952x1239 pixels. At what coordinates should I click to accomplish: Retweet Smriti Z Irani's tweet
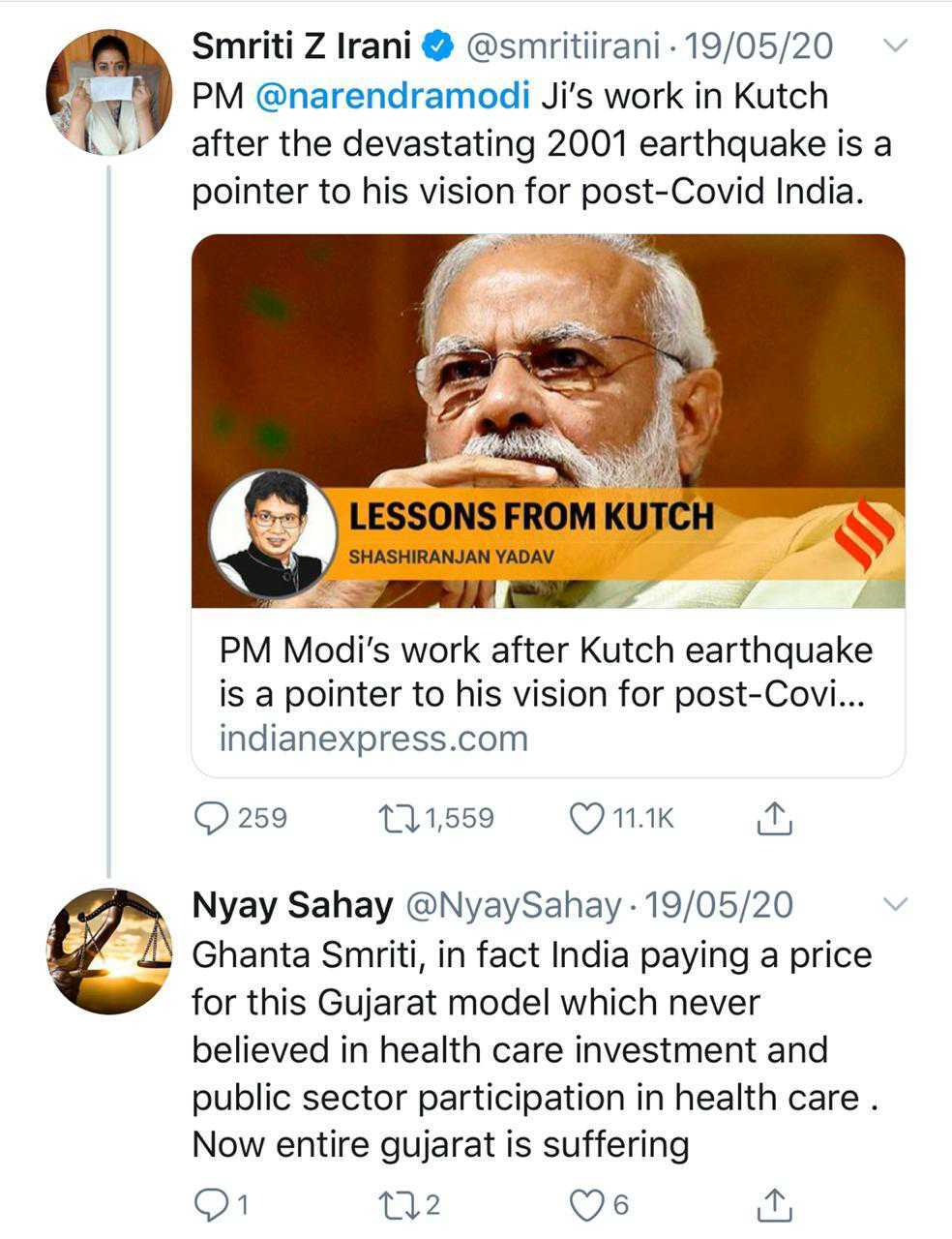click(398, 818)
